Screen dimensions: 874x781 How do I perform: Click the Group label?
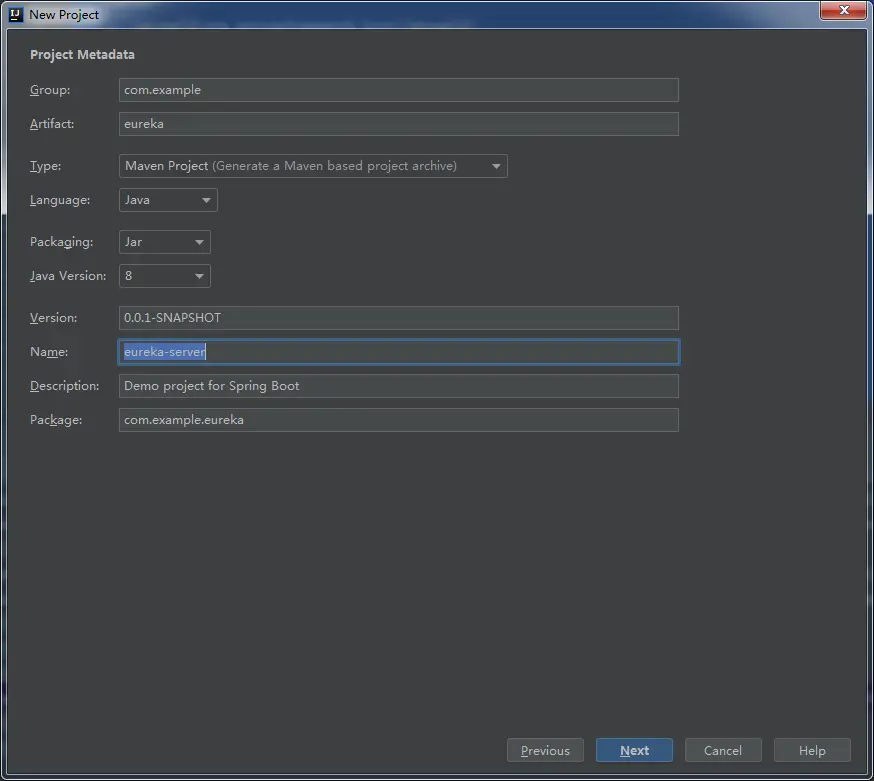click(x=50, y=90)
